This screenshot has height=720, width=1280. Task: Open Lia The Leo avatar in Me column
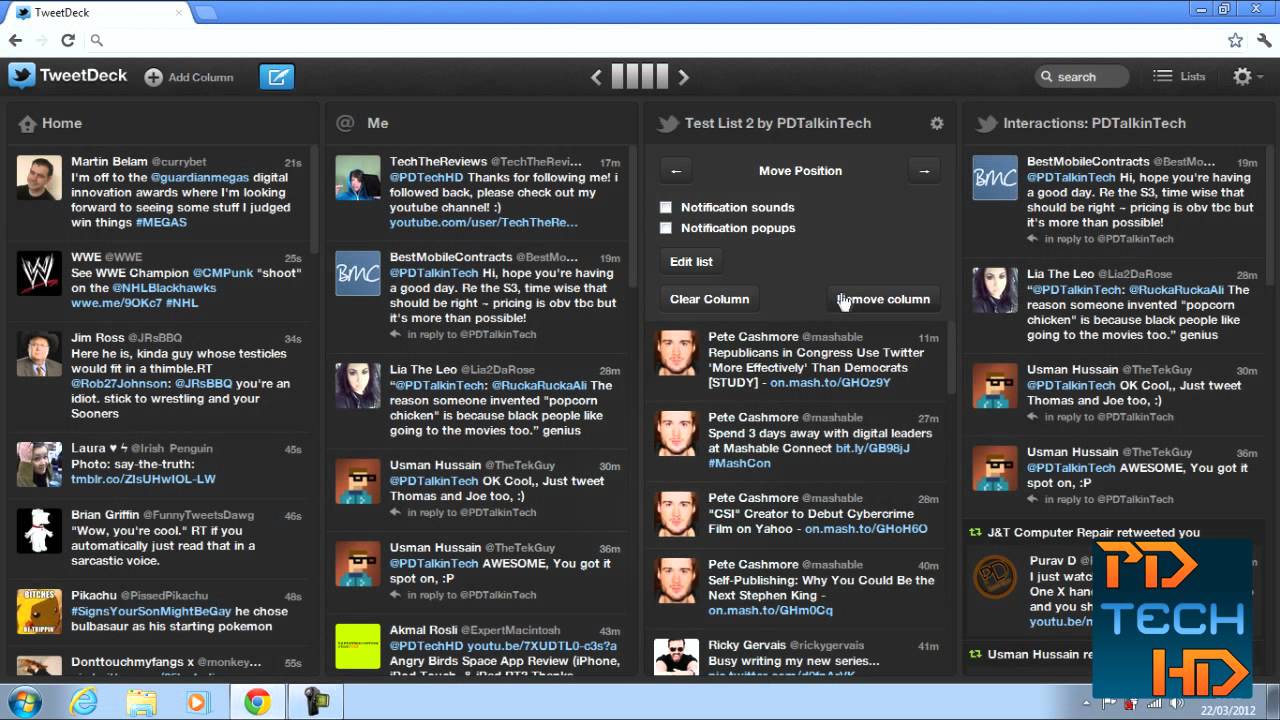click(x=358, y=386)
